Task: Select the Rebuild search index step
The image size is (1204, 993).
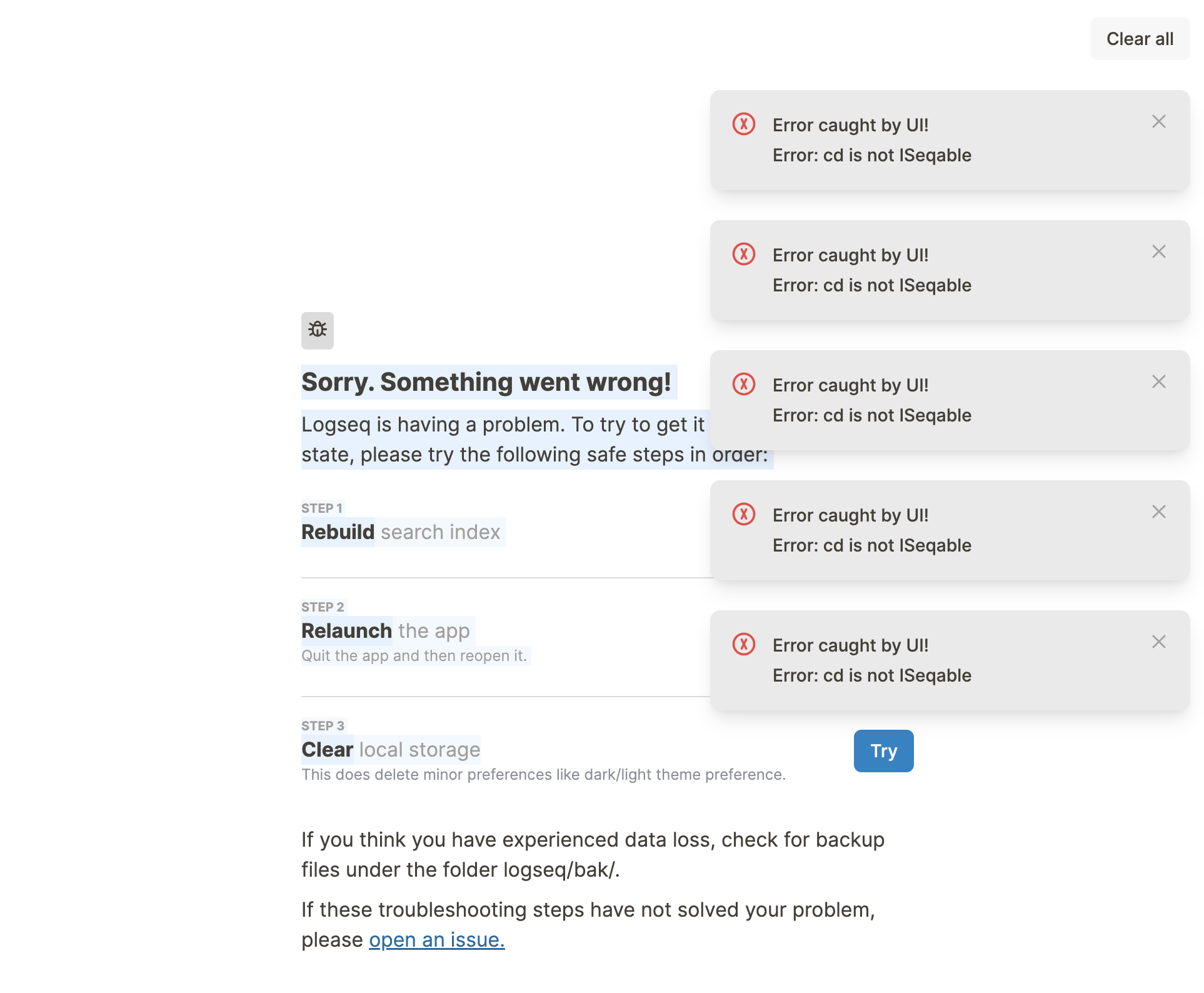Action: pos(401,532)
